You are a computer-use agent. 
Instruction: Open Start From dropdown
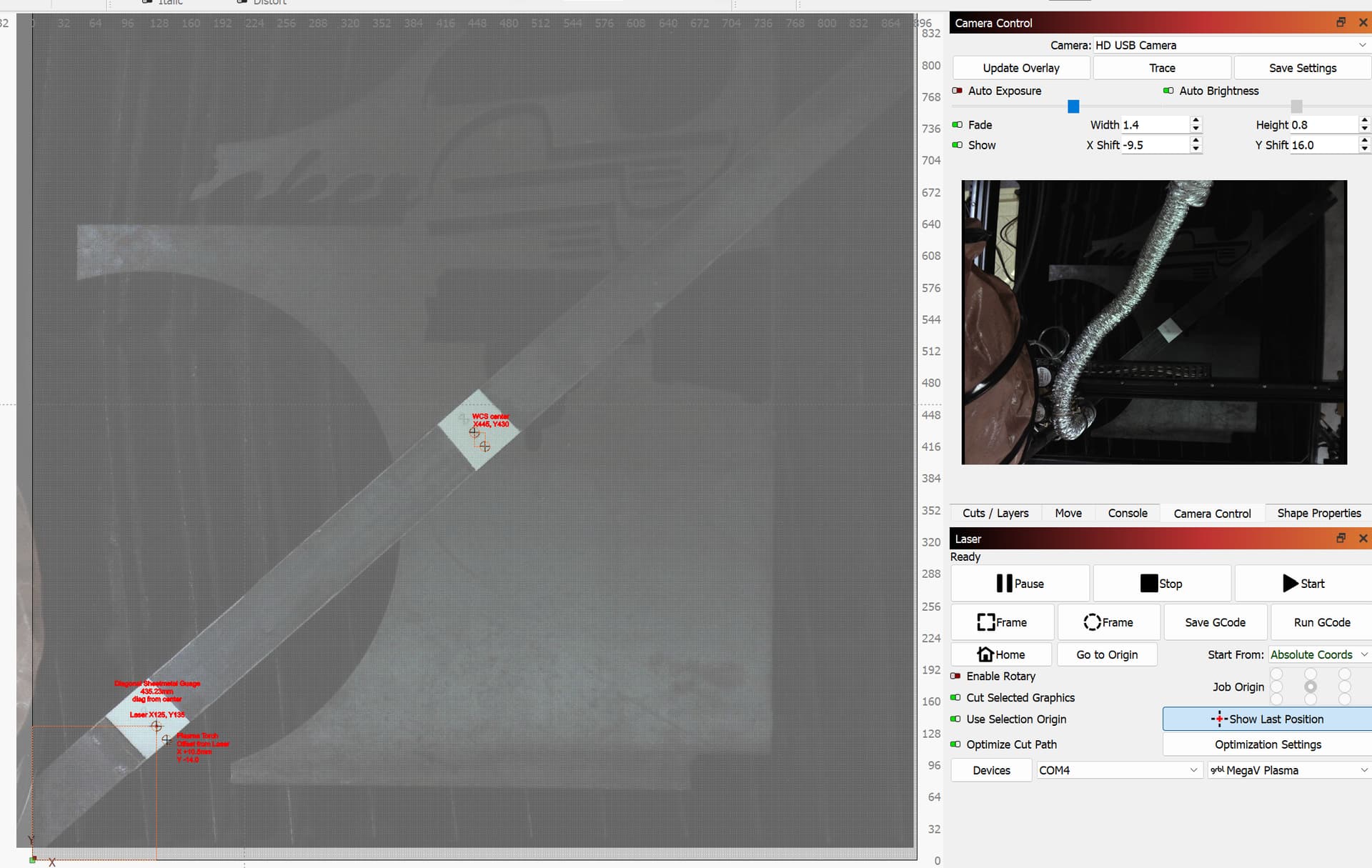(x=1319, y=654)
